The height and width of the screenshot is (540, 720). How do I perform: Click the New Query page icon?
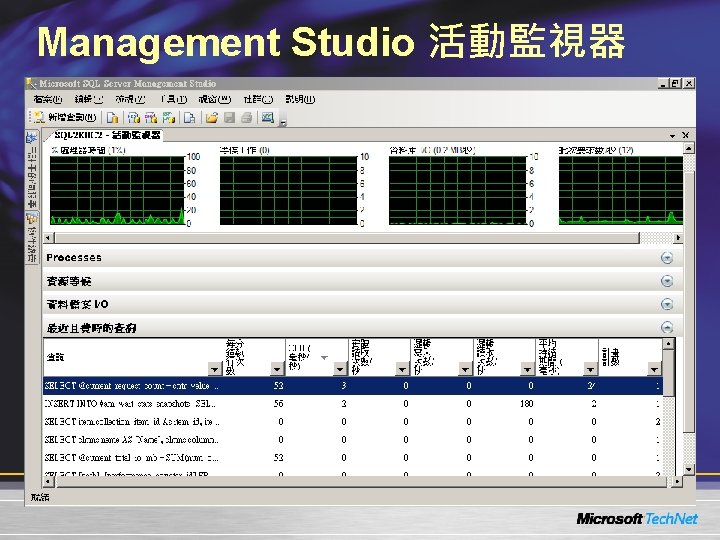pos(38,118)
